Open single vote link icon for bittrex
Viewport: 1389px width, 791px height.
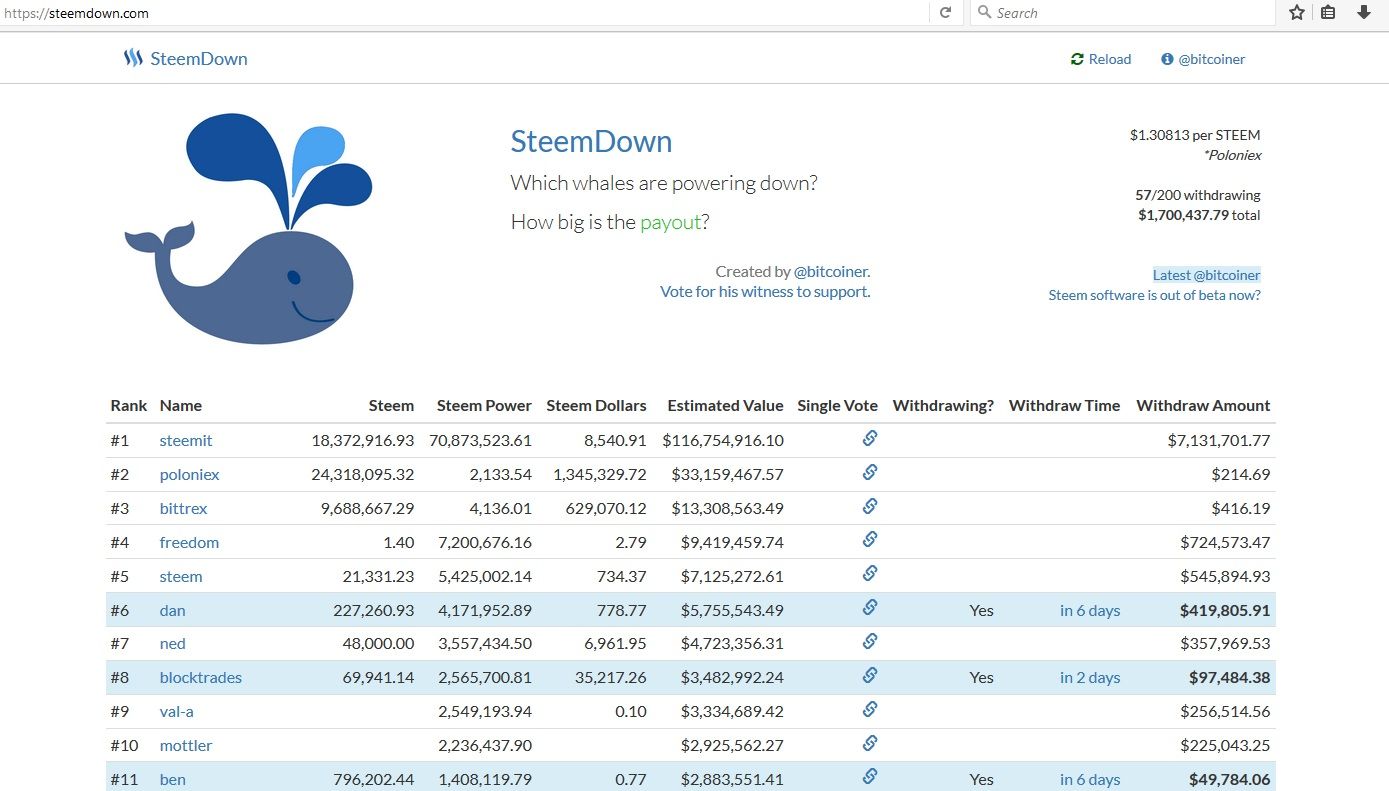870,506
